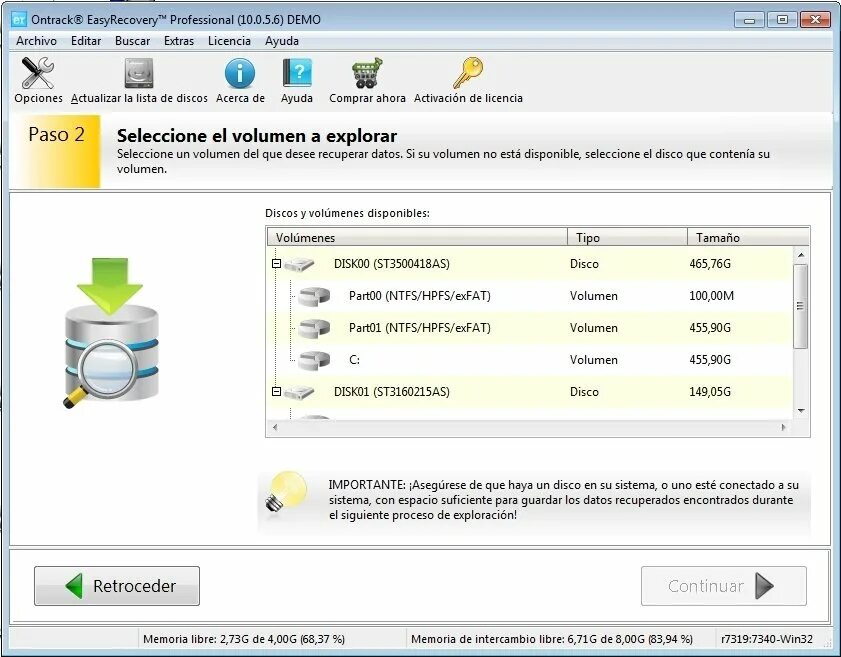Click the Memoria libre status entry
The height and width of the screenshot is (657, 841).
(x=244, y=639)
